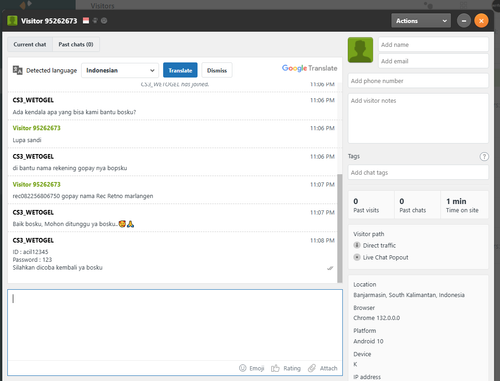Click 'Silahkan dicoba kembali ya bosku' text
This screenshot has height=381, width=500.
pyautogui.click(x=58, y=268)
